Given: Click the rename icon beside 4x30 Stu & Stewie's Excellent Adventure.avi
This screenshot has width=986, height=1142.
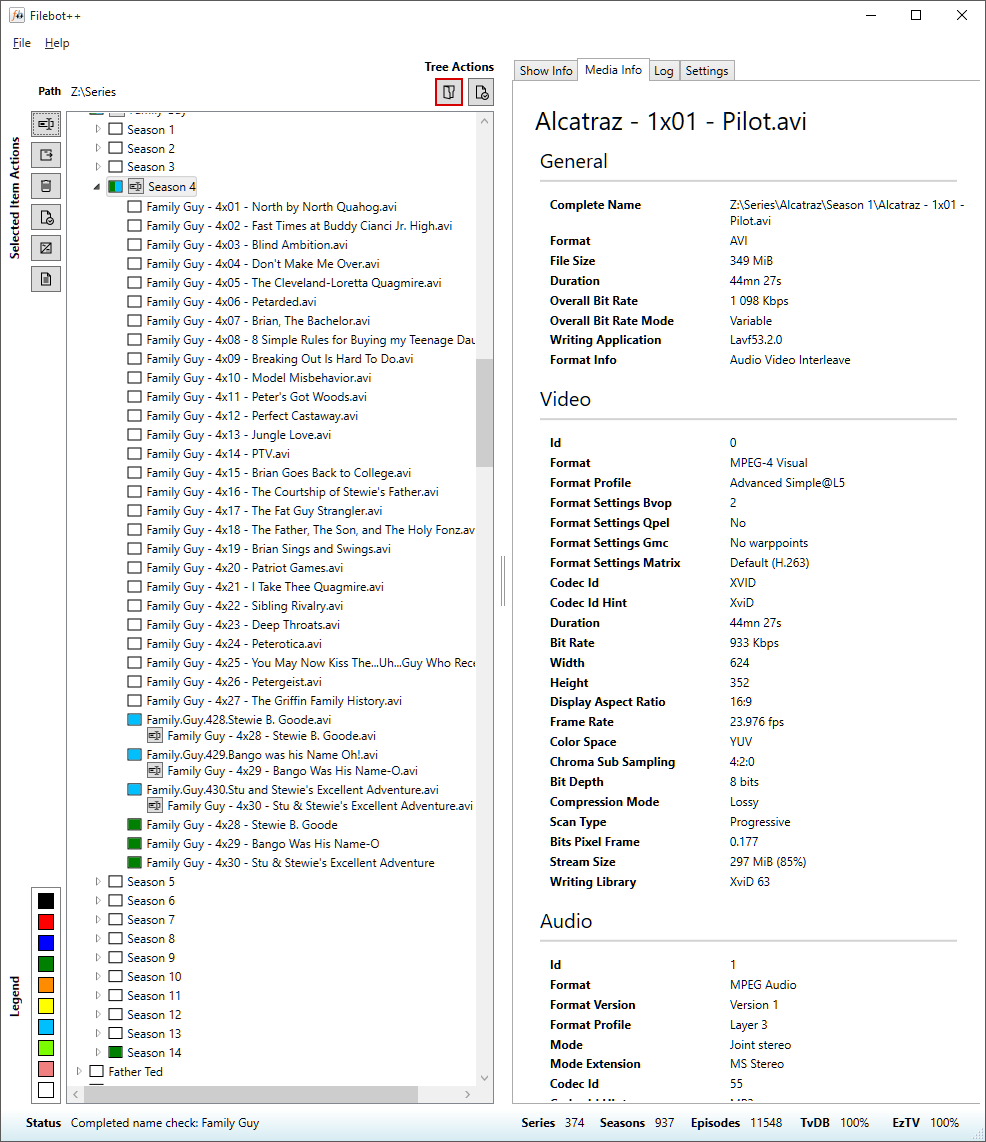Looking at the screenshot, I should 155,806.
